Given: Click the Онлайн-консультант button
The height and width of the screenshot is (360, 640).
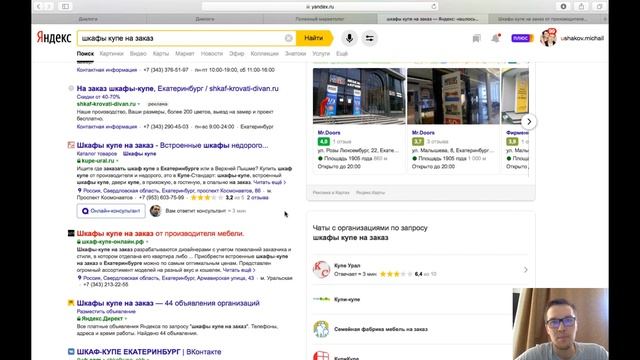Looking at the screenshot, I should point(111,211).
